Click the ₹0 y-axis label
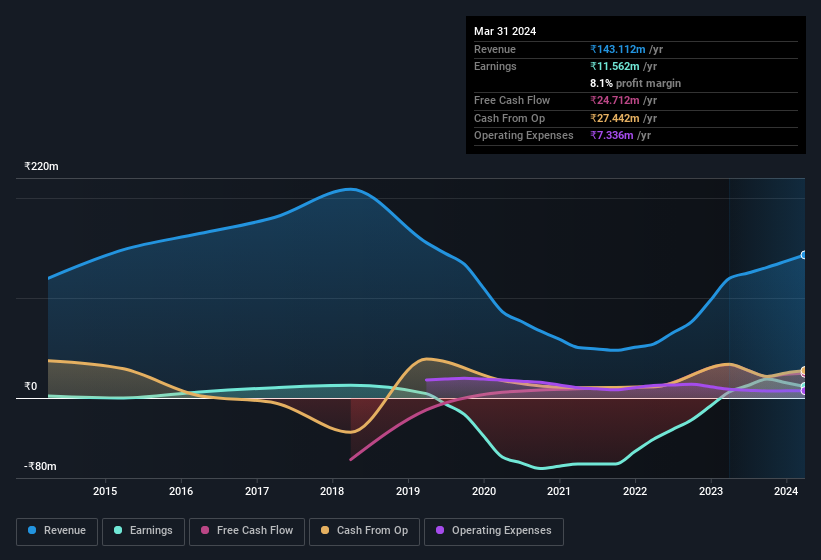The height and width of the screenshot is (560, 821). (x=30, y=386)
